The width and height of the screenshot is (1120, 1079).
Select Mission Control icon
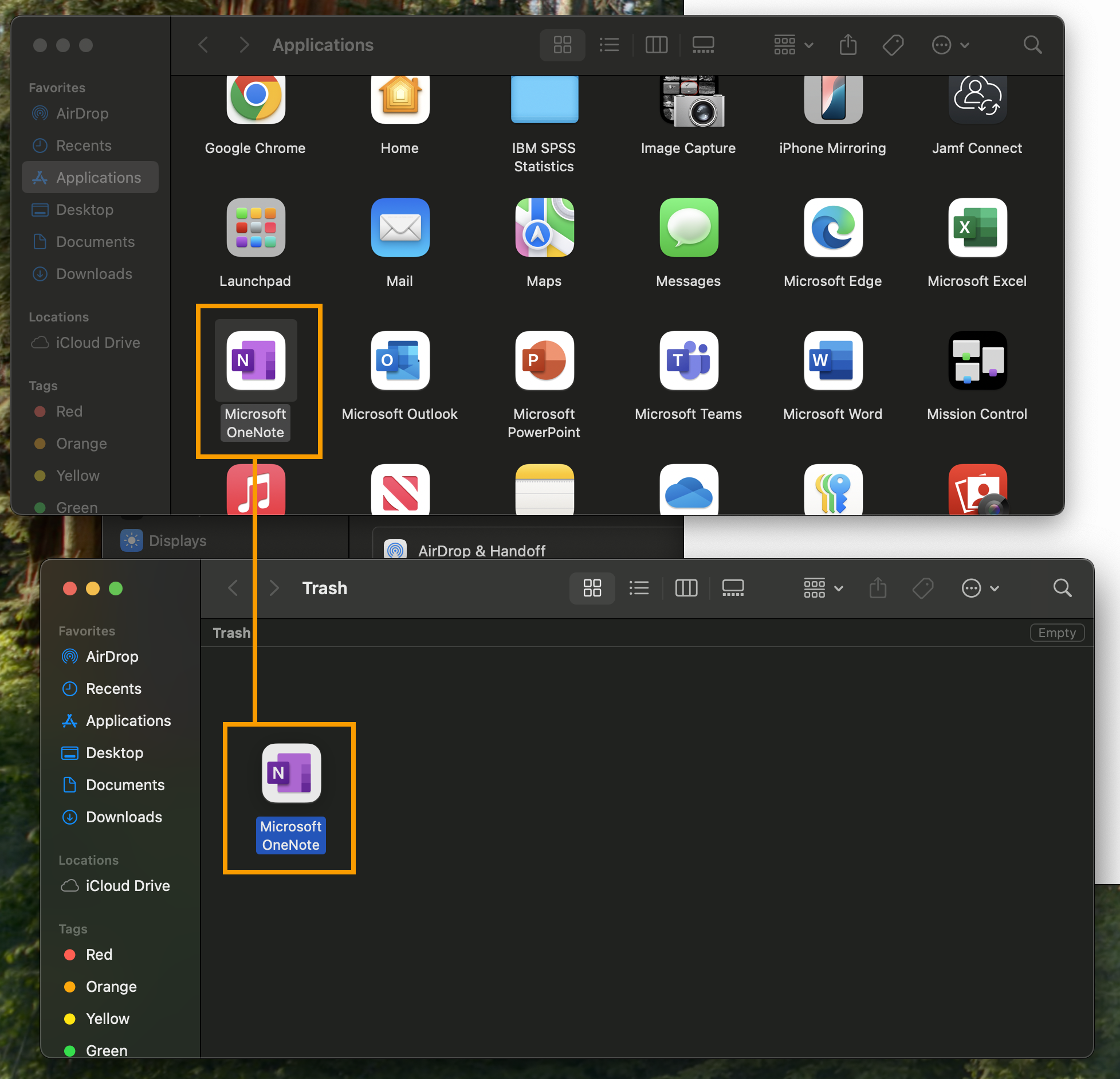pos(977,361)
